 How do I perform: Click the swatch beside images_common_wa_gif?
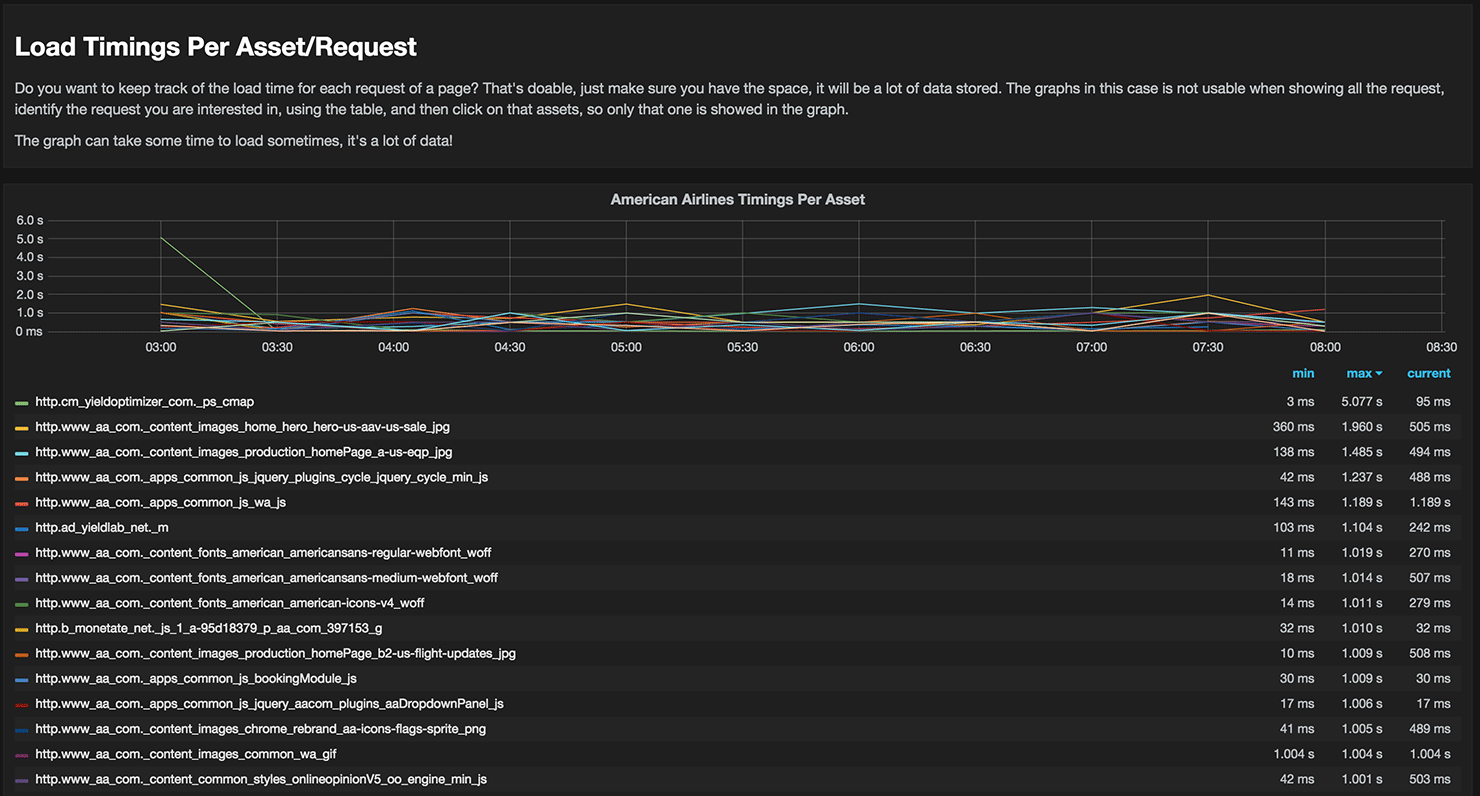22,755
